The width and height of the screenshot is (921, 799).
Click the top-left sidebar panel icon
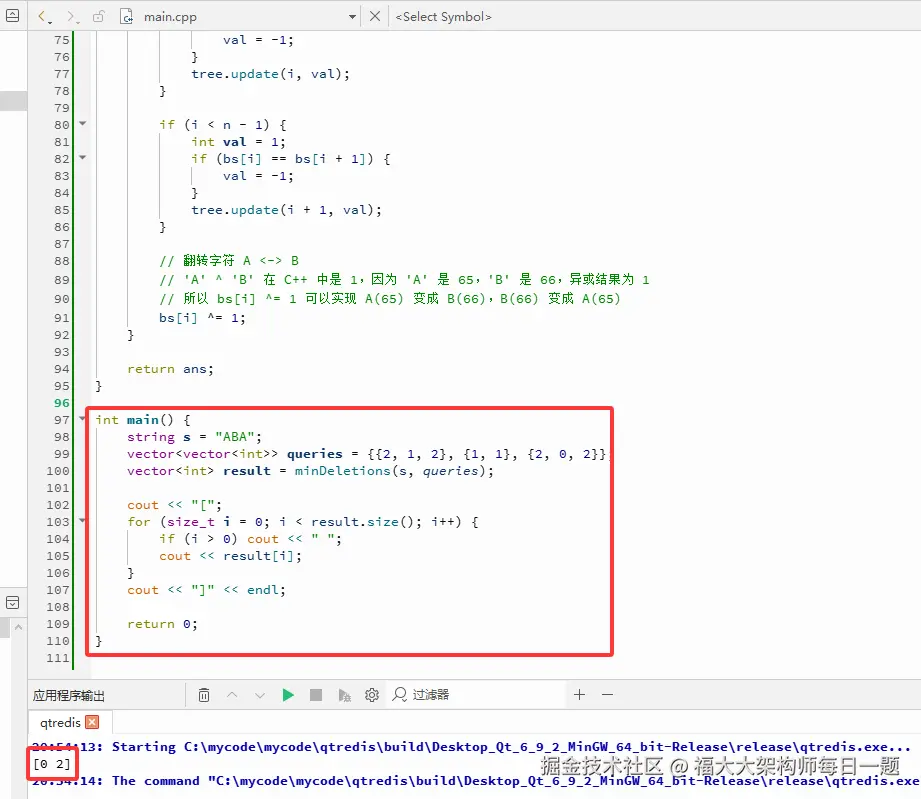(x=12, y=16)
